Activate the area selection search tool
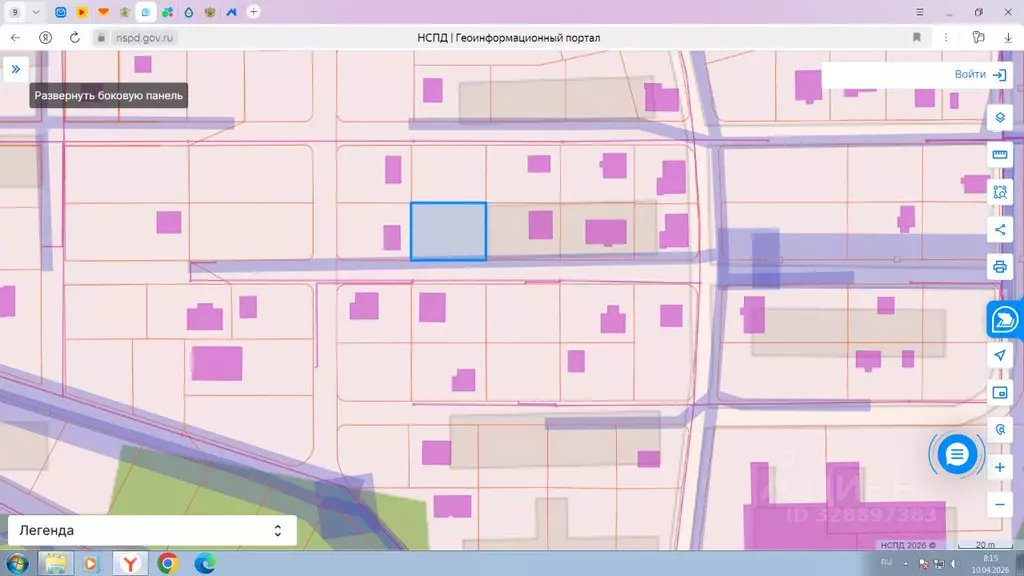 coord(999,192)
